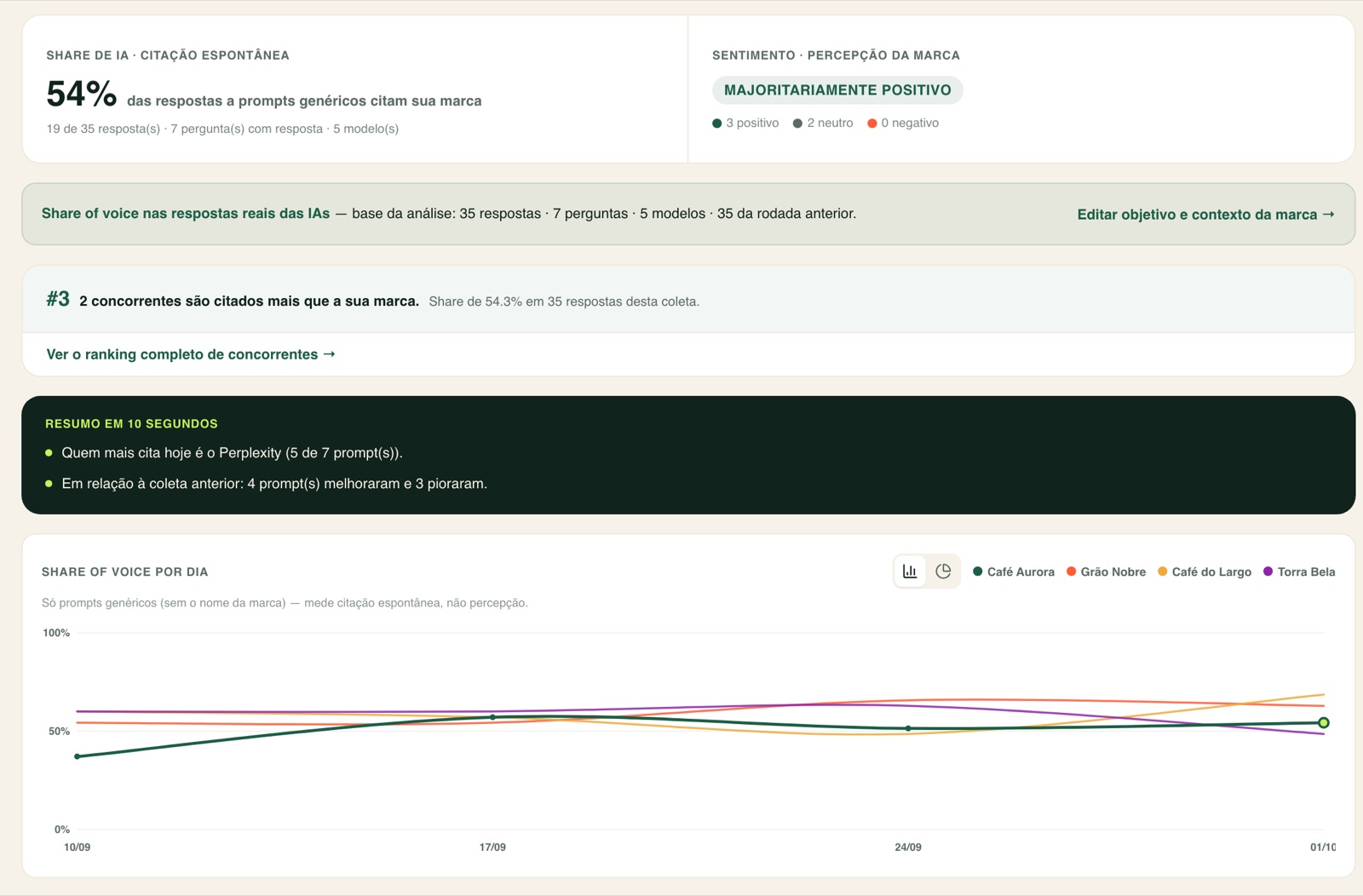Click the 10/09 axis date label

coord(78,847)
